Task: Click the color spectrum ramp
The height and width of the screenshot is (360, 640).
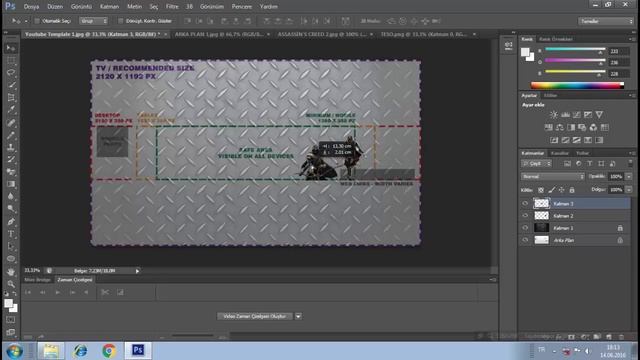Action: (x=577, y=85)
